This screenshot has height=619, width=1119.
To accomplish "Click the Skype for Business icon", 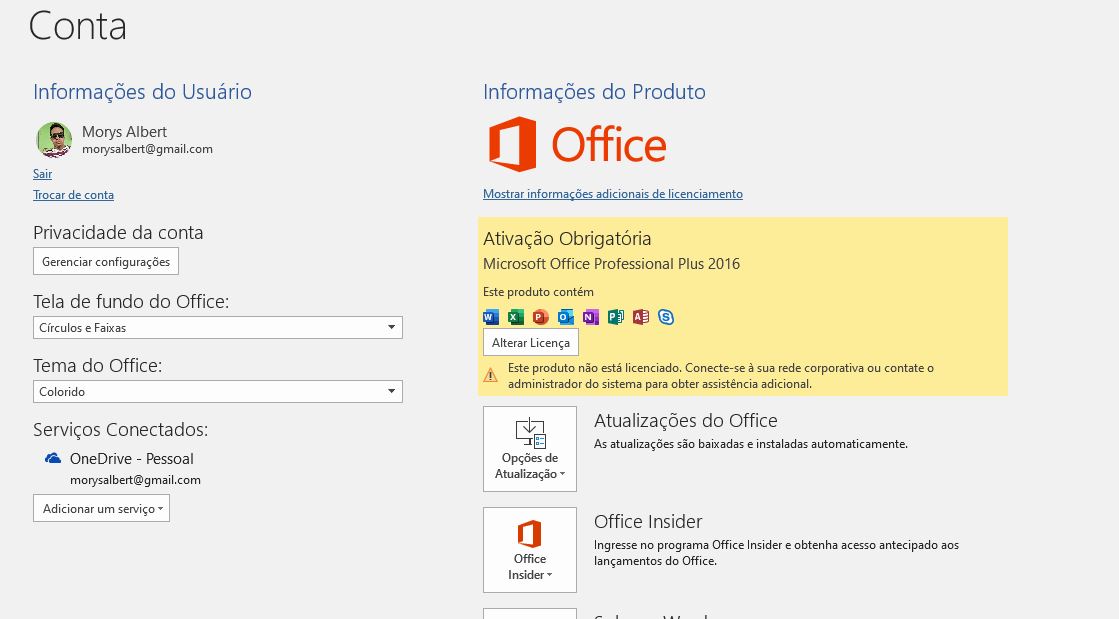I will [666, 317].
